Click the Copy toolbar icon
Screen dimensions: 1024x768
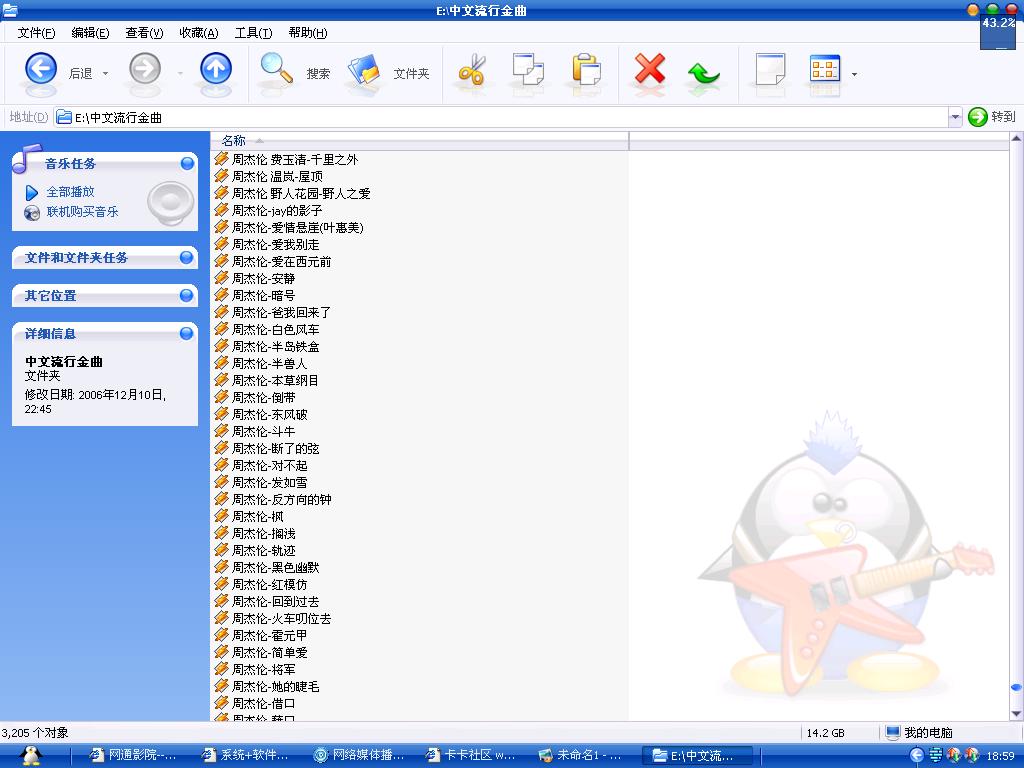click(528, 70)
